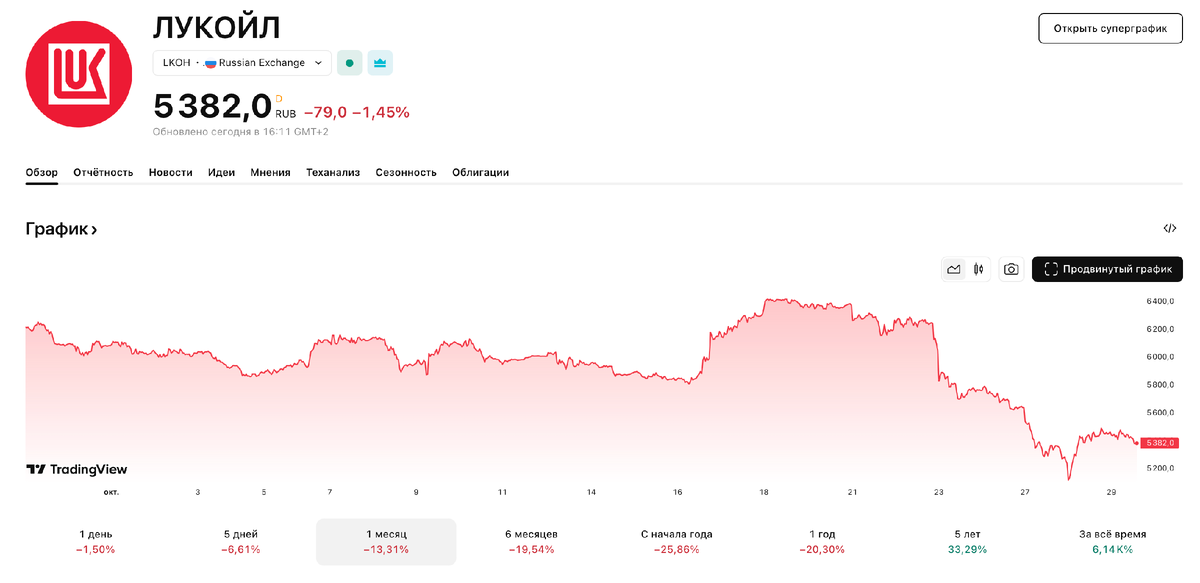Activate the "С начала года" period
This screenshot has height=583, width=1200.
676,541
